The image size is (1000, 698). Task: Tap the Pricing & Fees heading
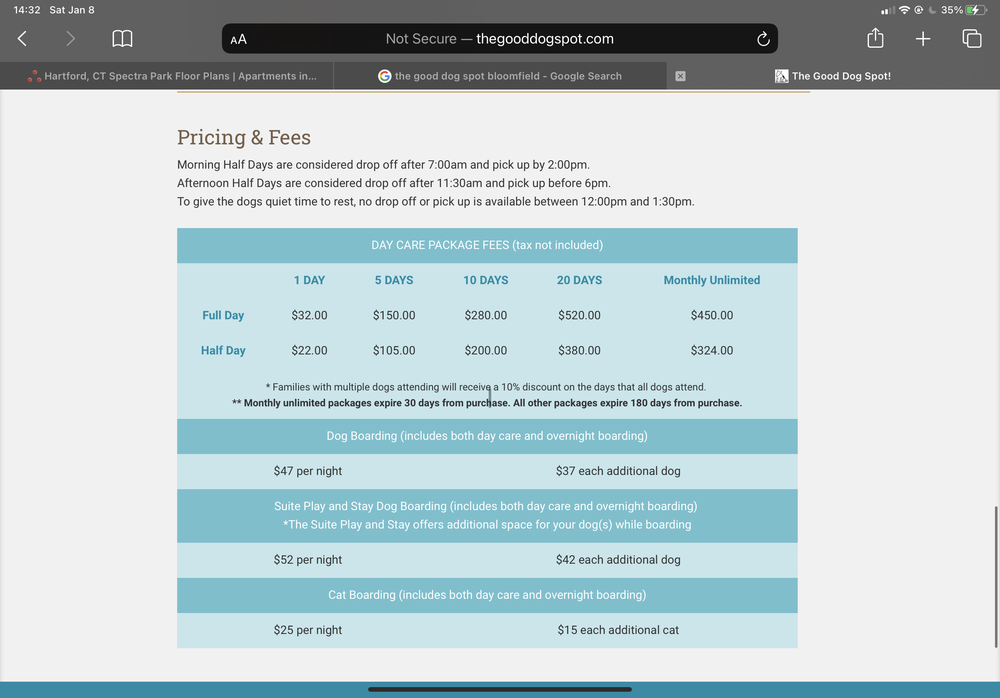(244, 138)
